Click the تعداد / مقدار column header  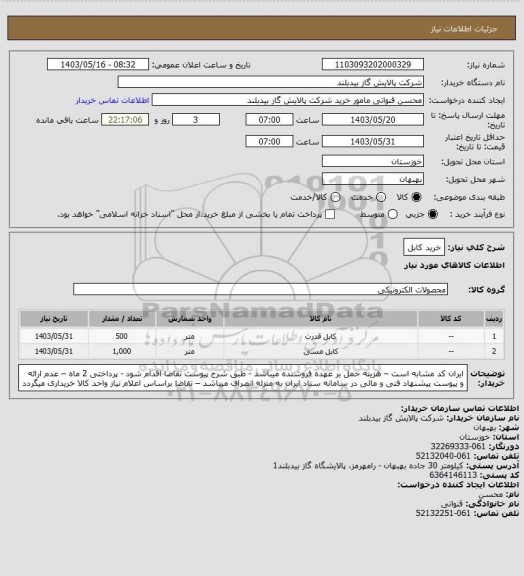tap(122, 318)
